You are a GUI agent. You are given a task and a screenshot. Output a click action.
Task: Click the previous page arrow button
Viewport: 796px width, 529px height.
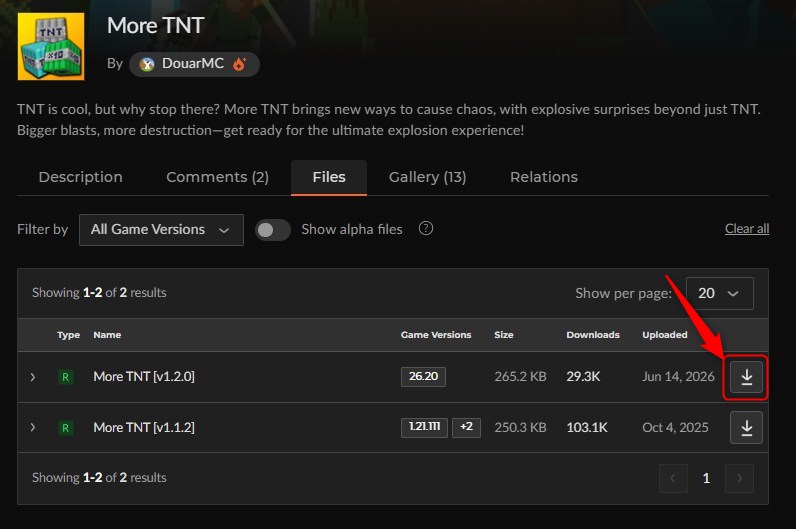tap(673, 478)
